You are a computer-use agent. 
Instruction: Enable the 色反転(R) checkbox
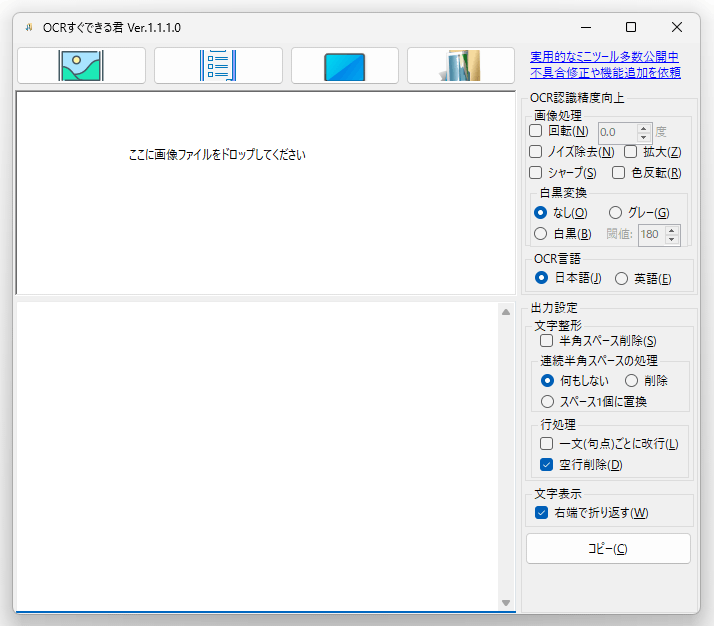[618, 173]
